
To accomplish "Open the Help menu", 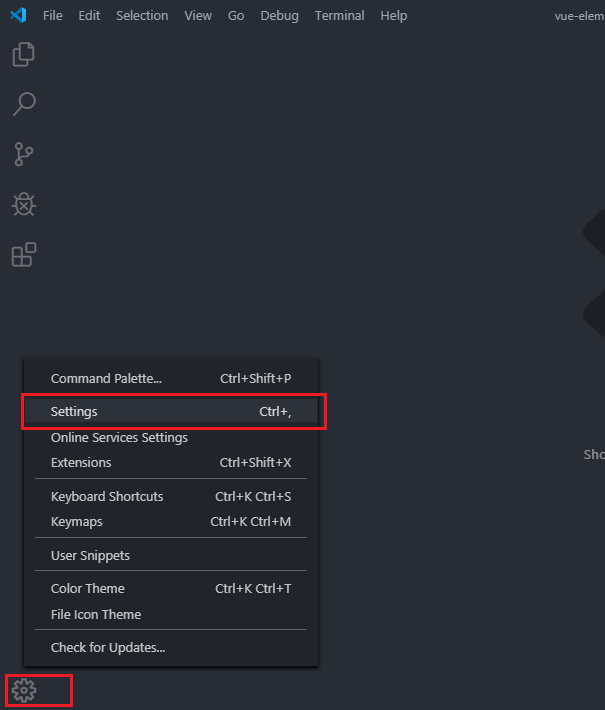I will tap(394, 16).
